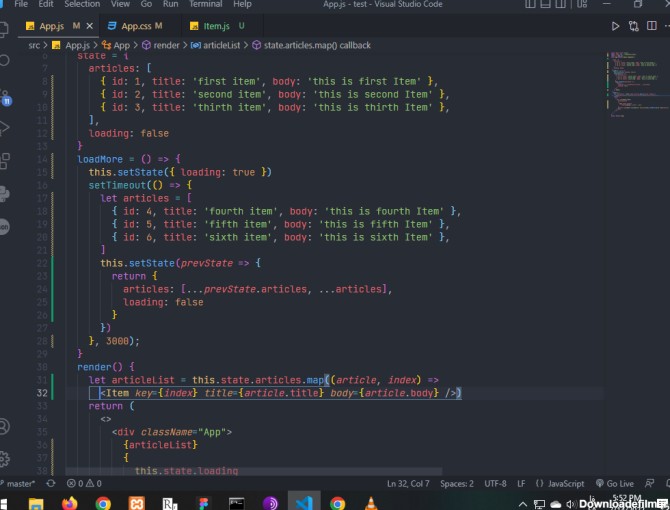
Task: Open the Python view in activity bar
Action: [4, 194]
